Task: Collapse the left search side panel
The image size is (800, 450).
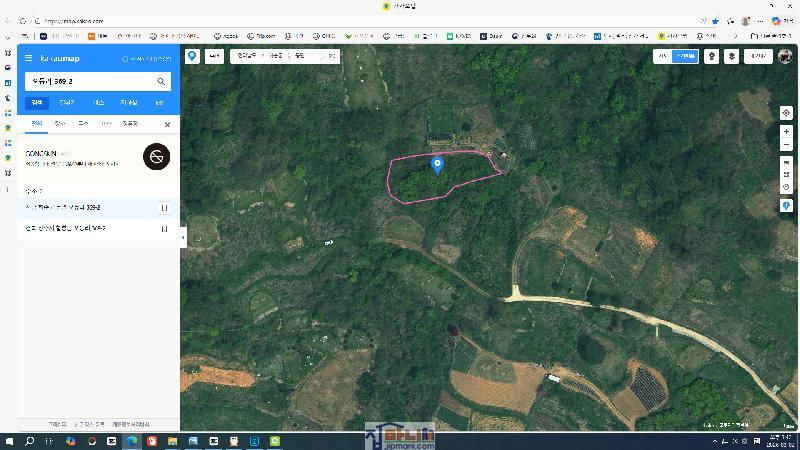Action: point(183,237)
